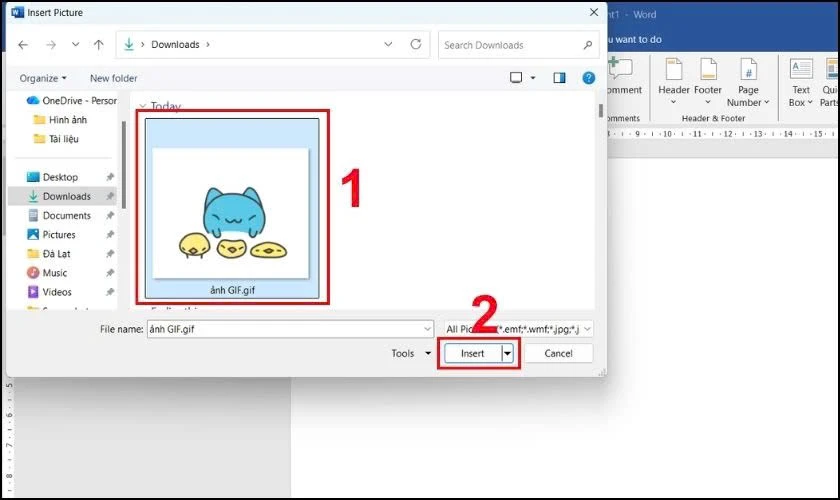
Task: Open the Organize menu
Action: (43, 78)
